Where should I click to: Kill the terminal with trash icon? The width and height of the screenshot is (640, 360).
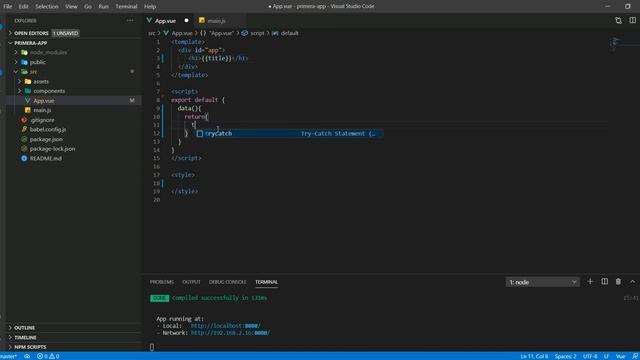(x=618, y=282)
